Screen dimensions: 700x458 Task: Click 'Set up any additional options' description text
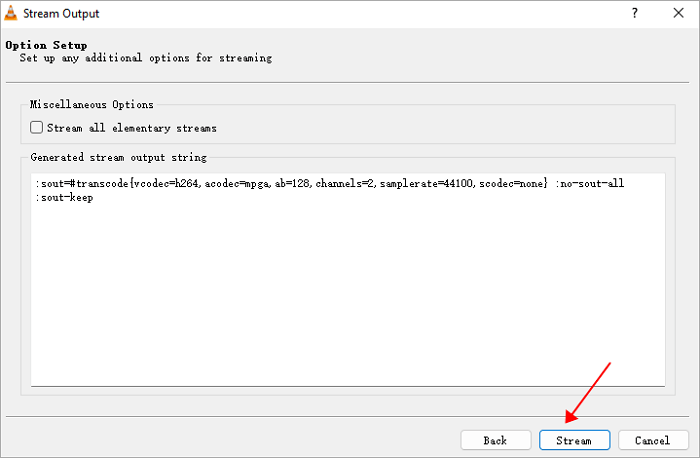click(145, 58)
